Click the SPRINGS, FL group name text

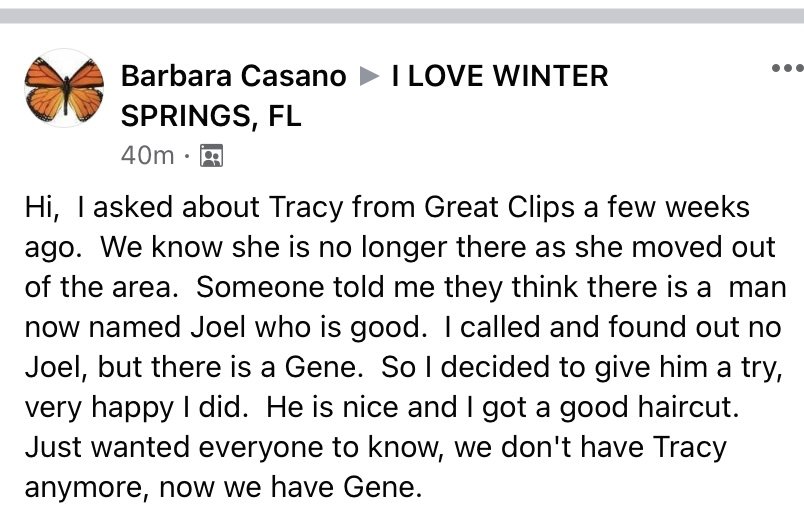tap(211, 116)
